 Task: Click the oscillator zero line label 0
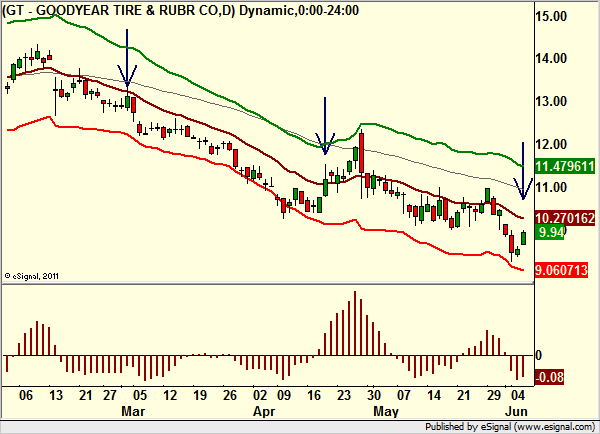(538, 355)
